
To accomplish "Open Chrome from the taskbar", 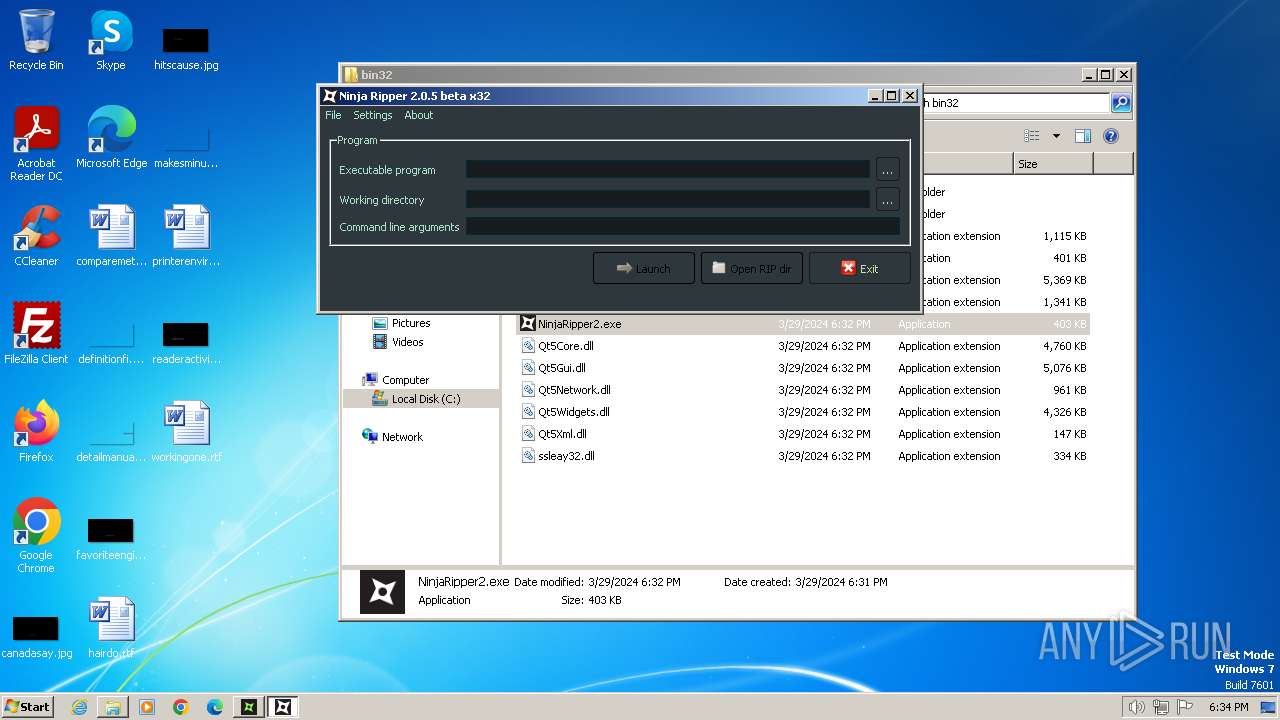I will pyautogui.click(x=181, y=707).
